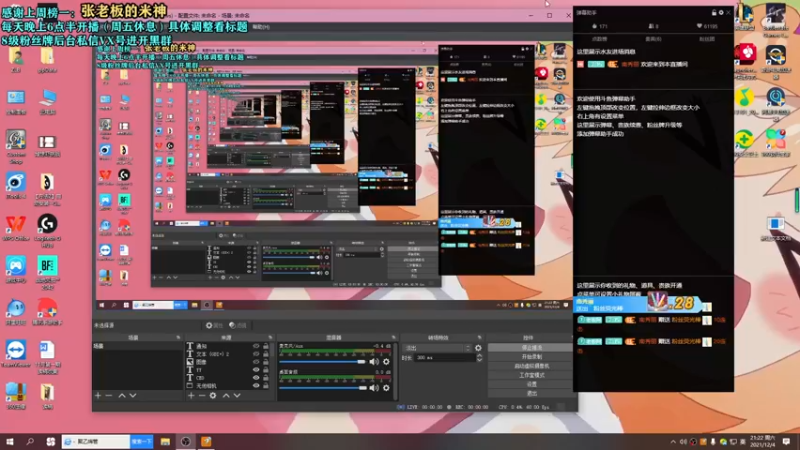The height and width of the screenshot is (450, 800).
Task: Move the selected source down in Sources
Action: (x=237, y=395)
